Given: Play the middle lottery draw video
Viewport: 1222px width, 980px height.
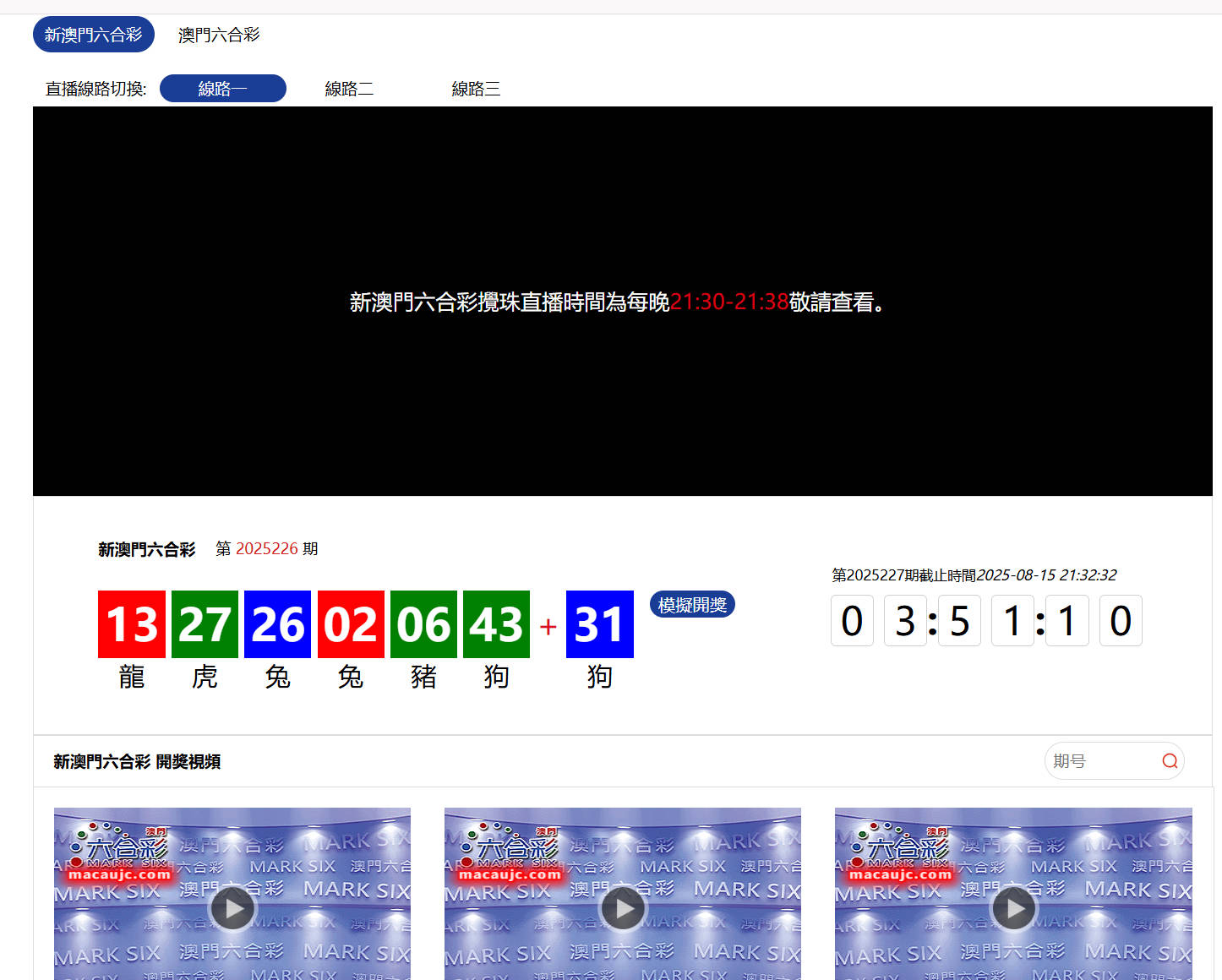Looking at the screenshot, I should click(623, 909).
